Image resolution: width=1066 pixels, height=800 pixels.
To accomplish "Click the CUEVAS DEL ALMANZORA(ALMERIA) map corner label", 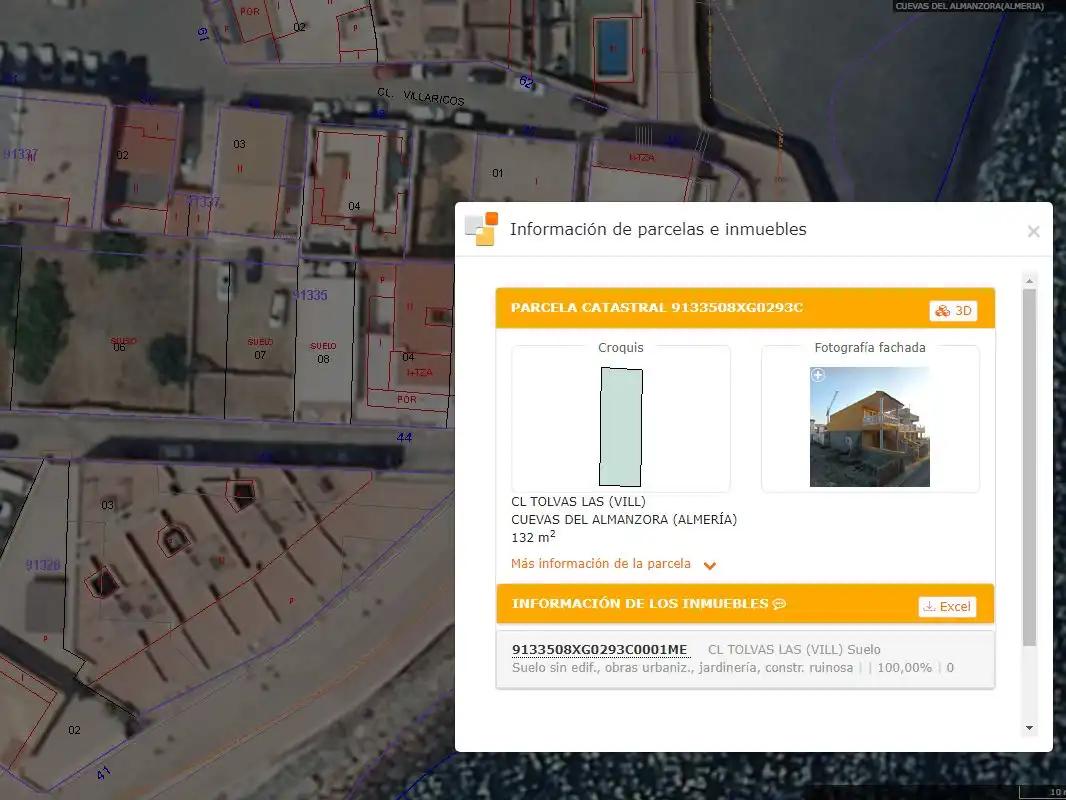I will 969,6.
